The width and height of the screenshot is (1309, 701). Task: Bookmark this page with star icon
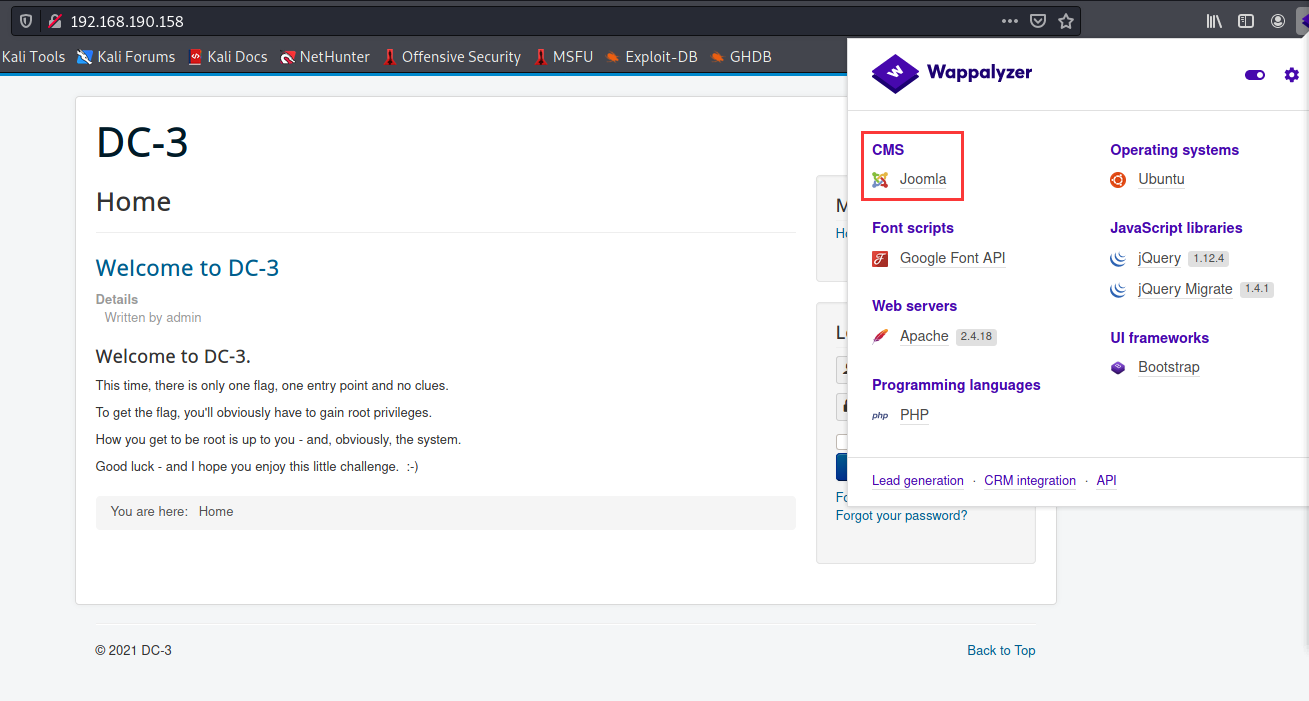1066,21
